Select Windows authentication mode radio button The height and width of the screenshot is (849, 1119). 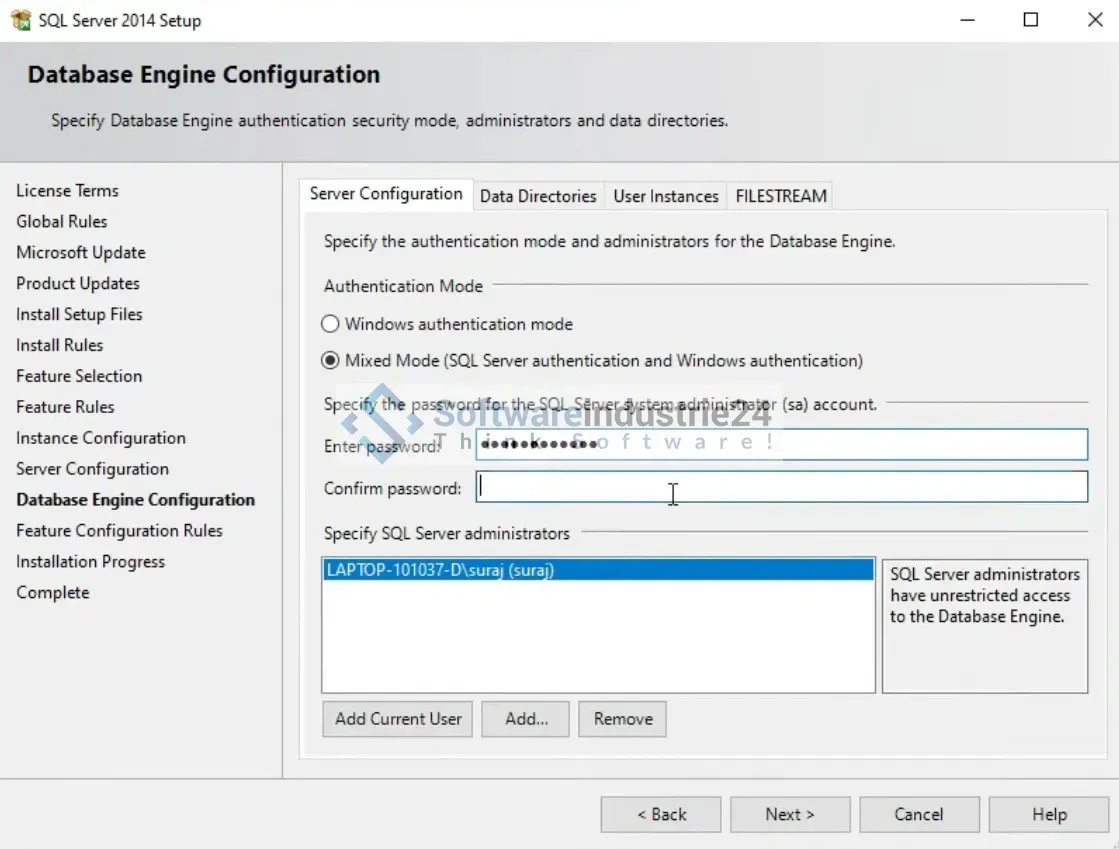point(330,324)
